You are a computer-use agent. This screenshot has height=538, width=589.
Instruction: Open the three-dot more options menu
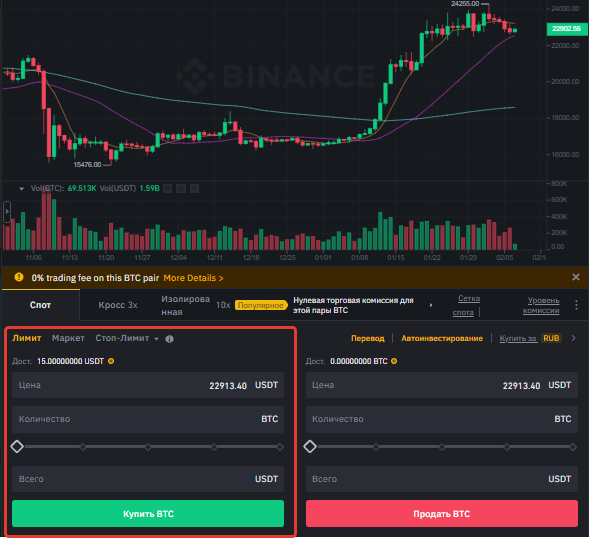[x=576, y=305]
